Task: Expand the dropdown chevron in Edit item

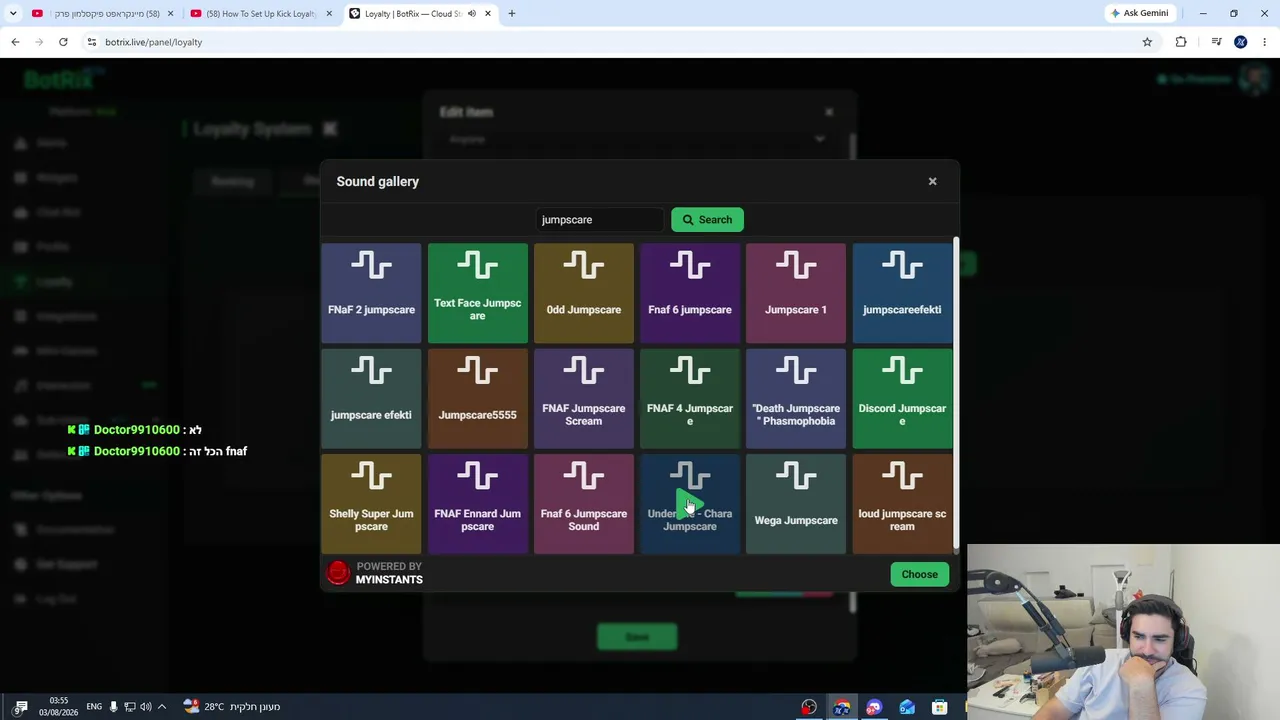Action: pos(820,139)
